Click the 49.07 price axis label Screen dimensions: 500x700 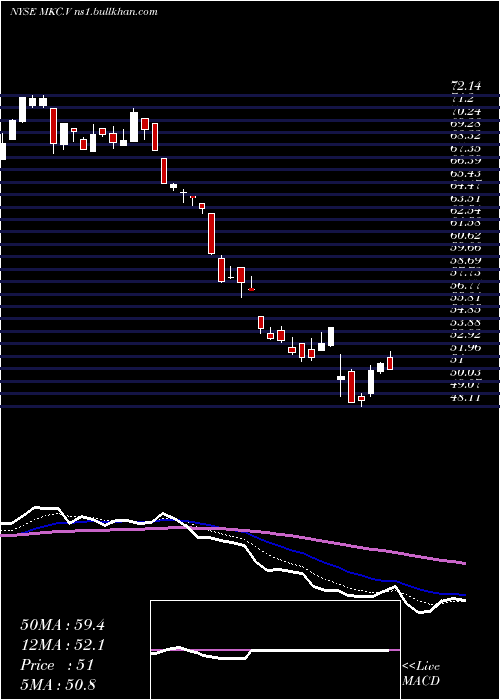(467, 384)
